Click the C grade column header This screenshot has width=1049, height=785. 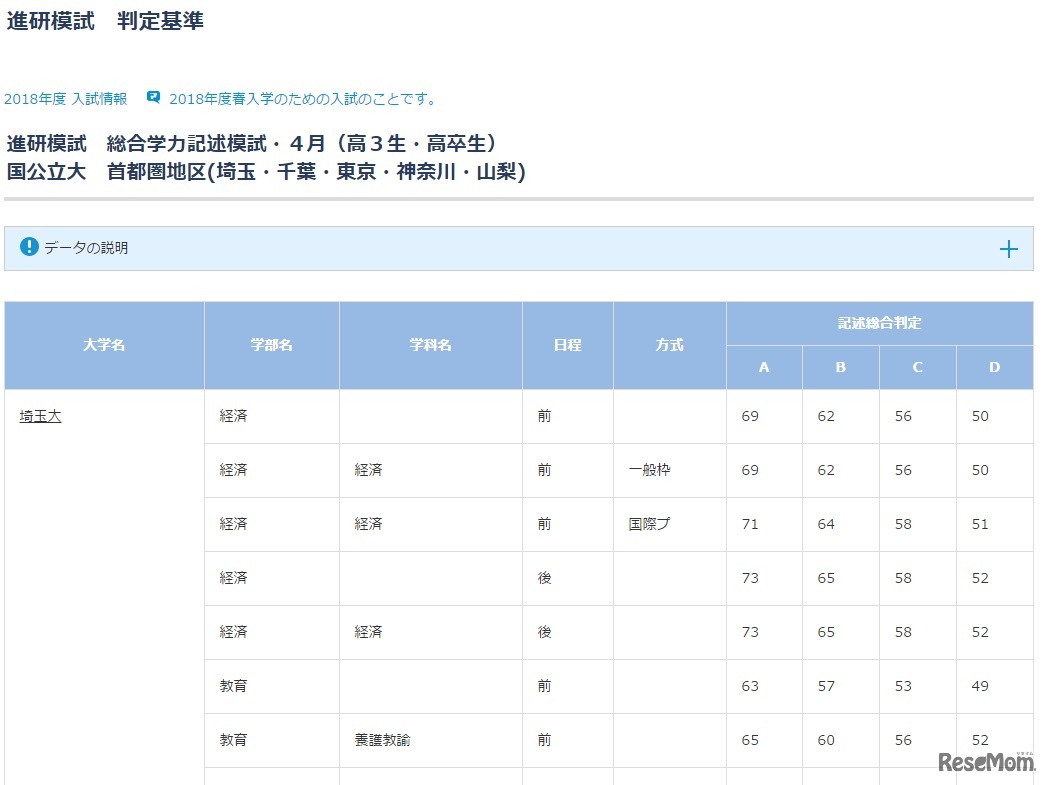917,367
